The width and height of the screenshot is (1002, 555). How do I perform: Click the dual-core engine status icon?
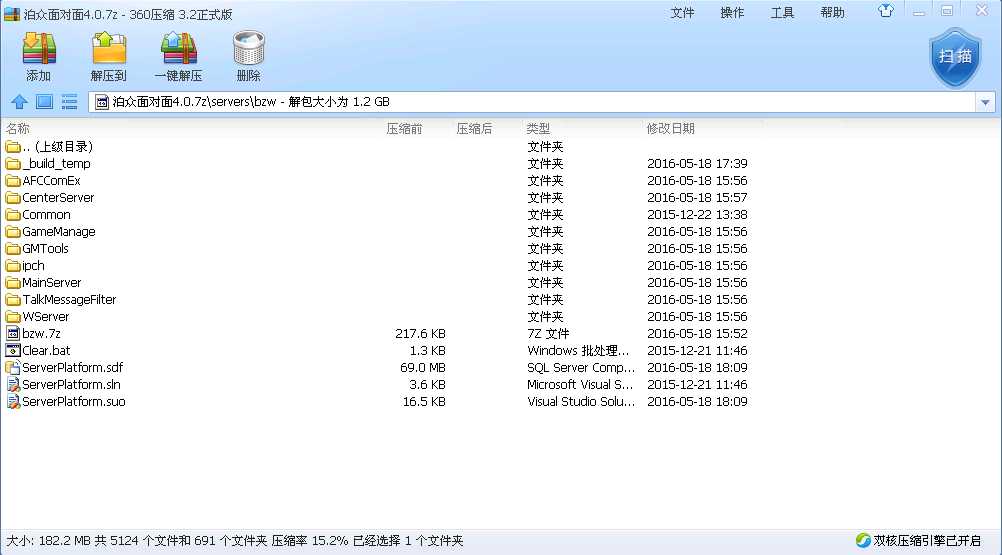863,540
